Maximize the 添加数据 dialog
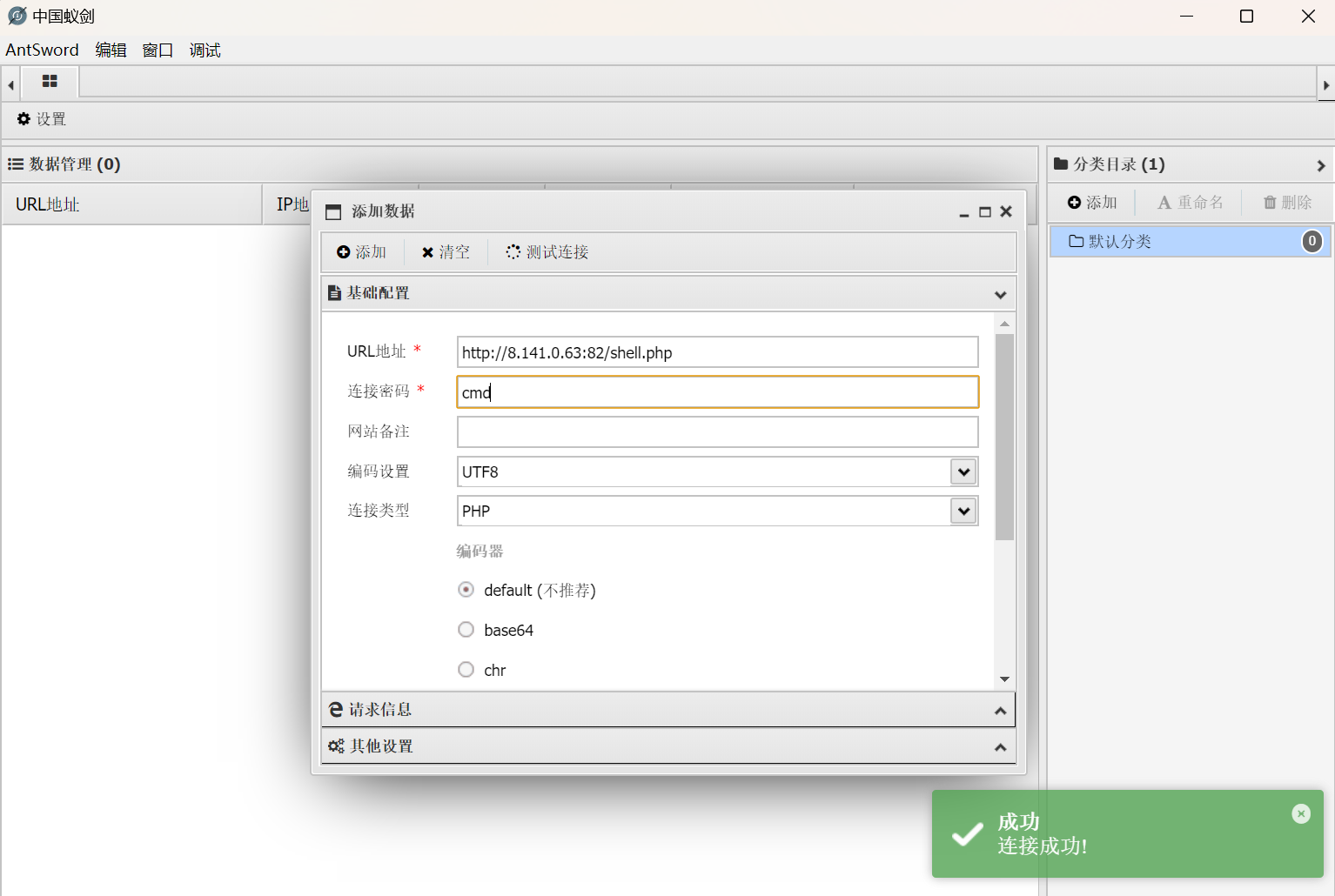 pos(985,212)
